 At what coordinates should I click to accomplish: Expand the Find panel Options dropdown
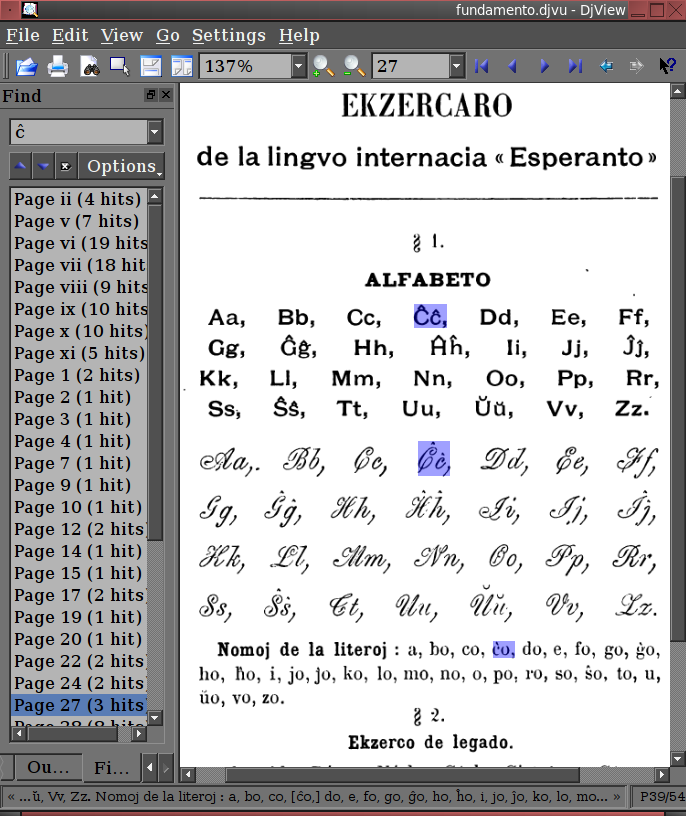pyautogui.click(x=122, y=166)
